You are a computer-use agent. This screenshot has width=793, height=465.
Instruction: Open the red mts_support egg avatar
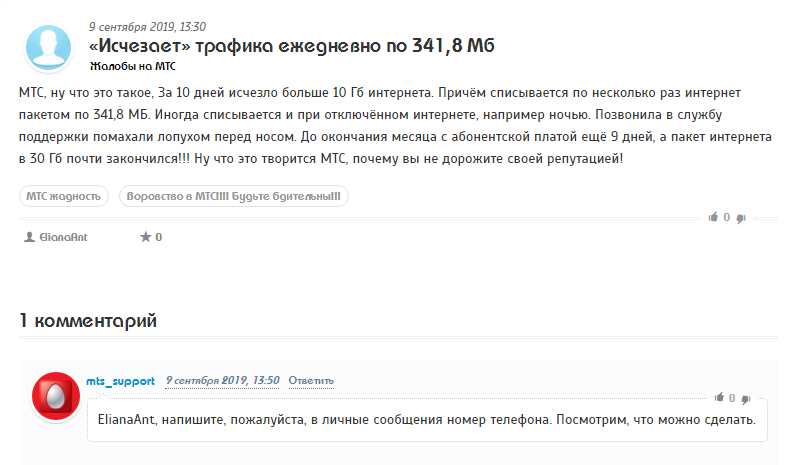pos(56,396)
